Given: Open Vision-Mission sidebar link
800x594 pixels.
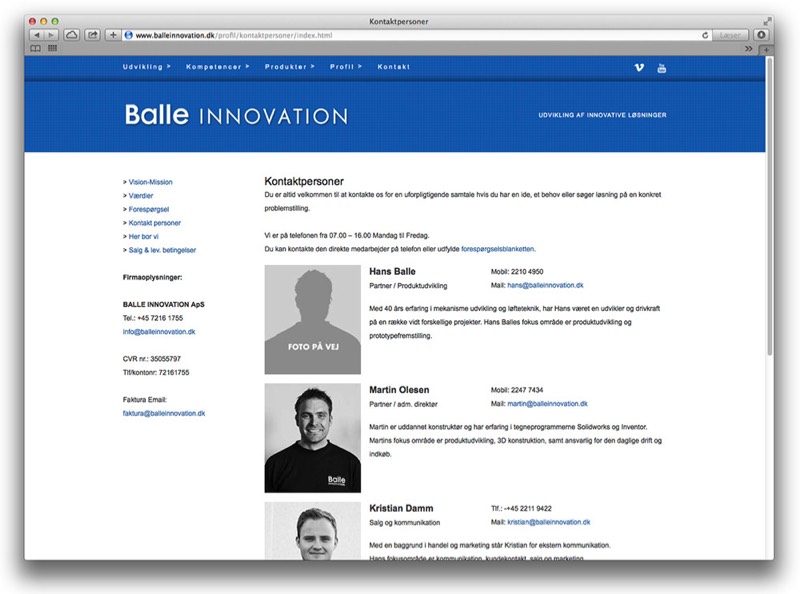Looking at the screenshot, I should (x=151, y=182).
